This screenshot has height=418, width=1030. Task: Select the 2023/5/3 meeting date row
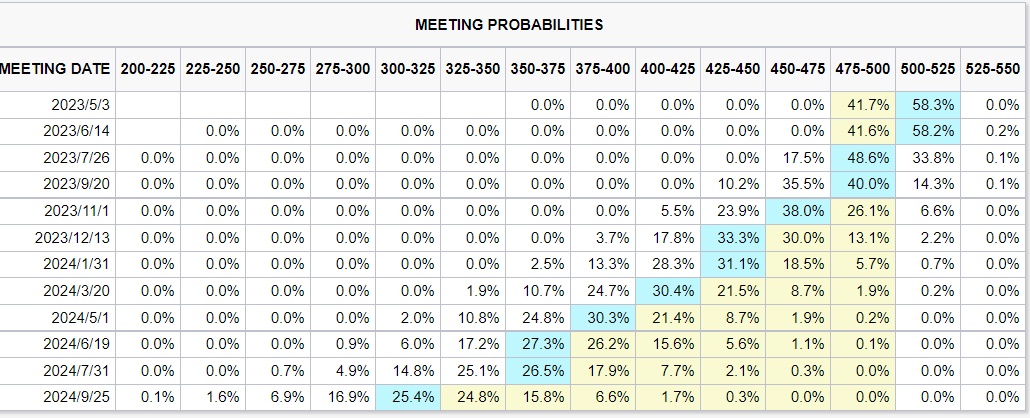click(x=82, y=105)
